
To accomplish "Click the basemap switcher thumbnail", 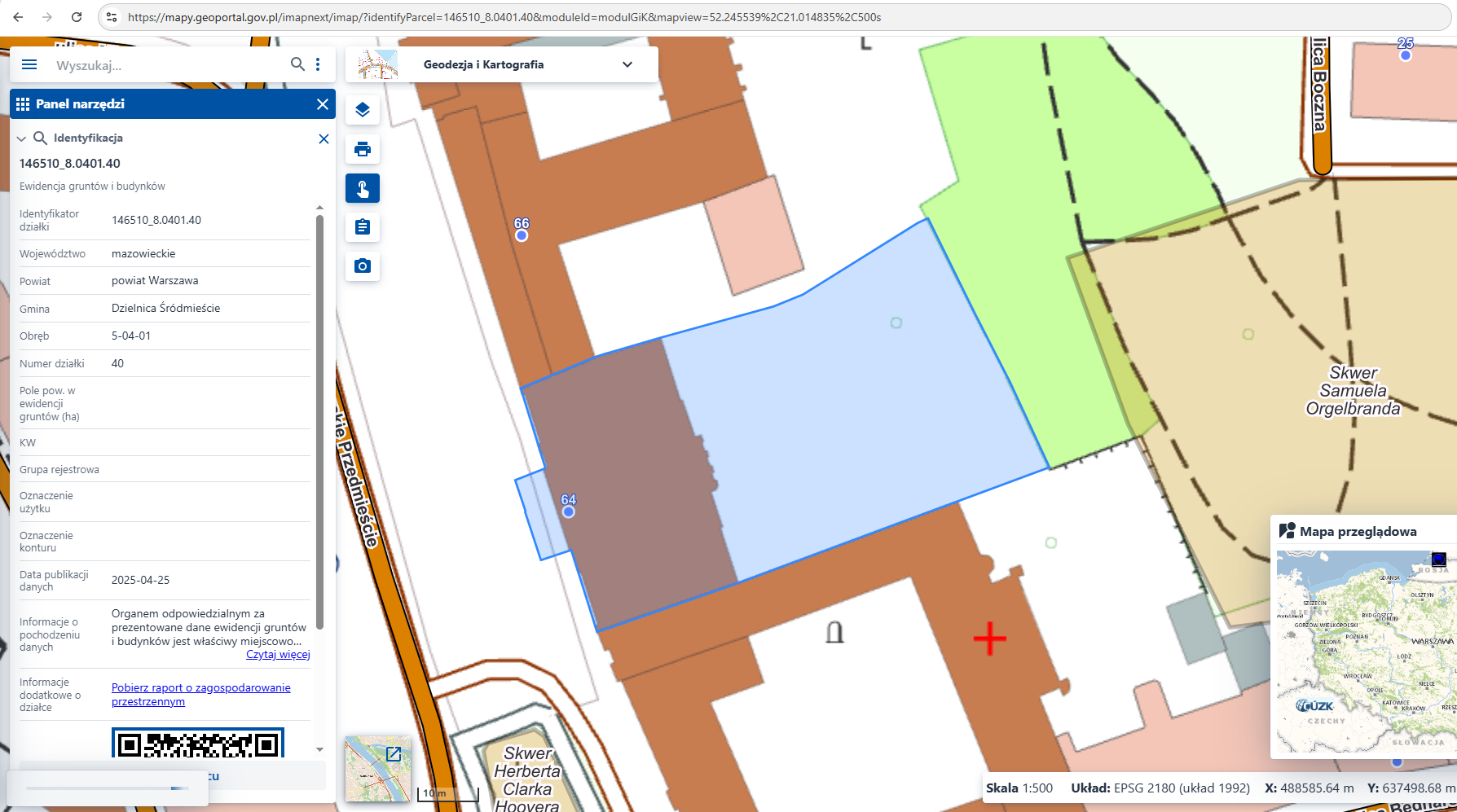I will (x=377, y=769).
